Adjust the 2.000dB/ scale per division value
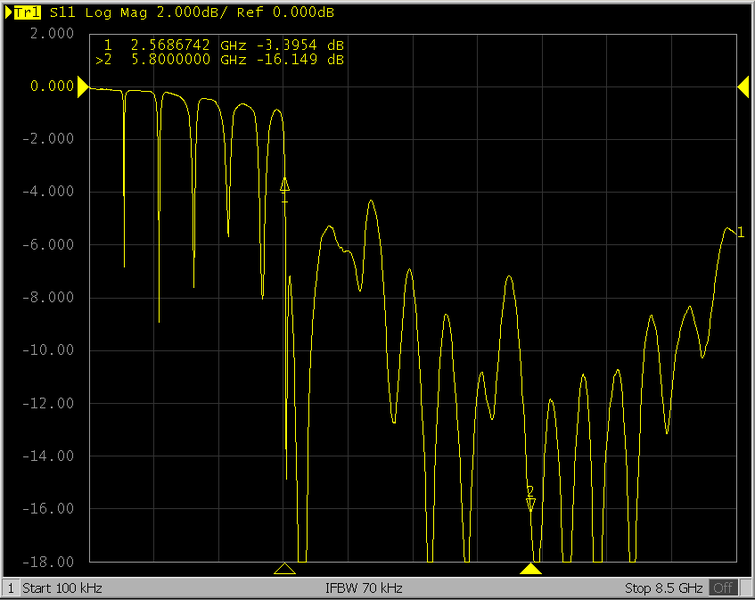 [188, 13]
